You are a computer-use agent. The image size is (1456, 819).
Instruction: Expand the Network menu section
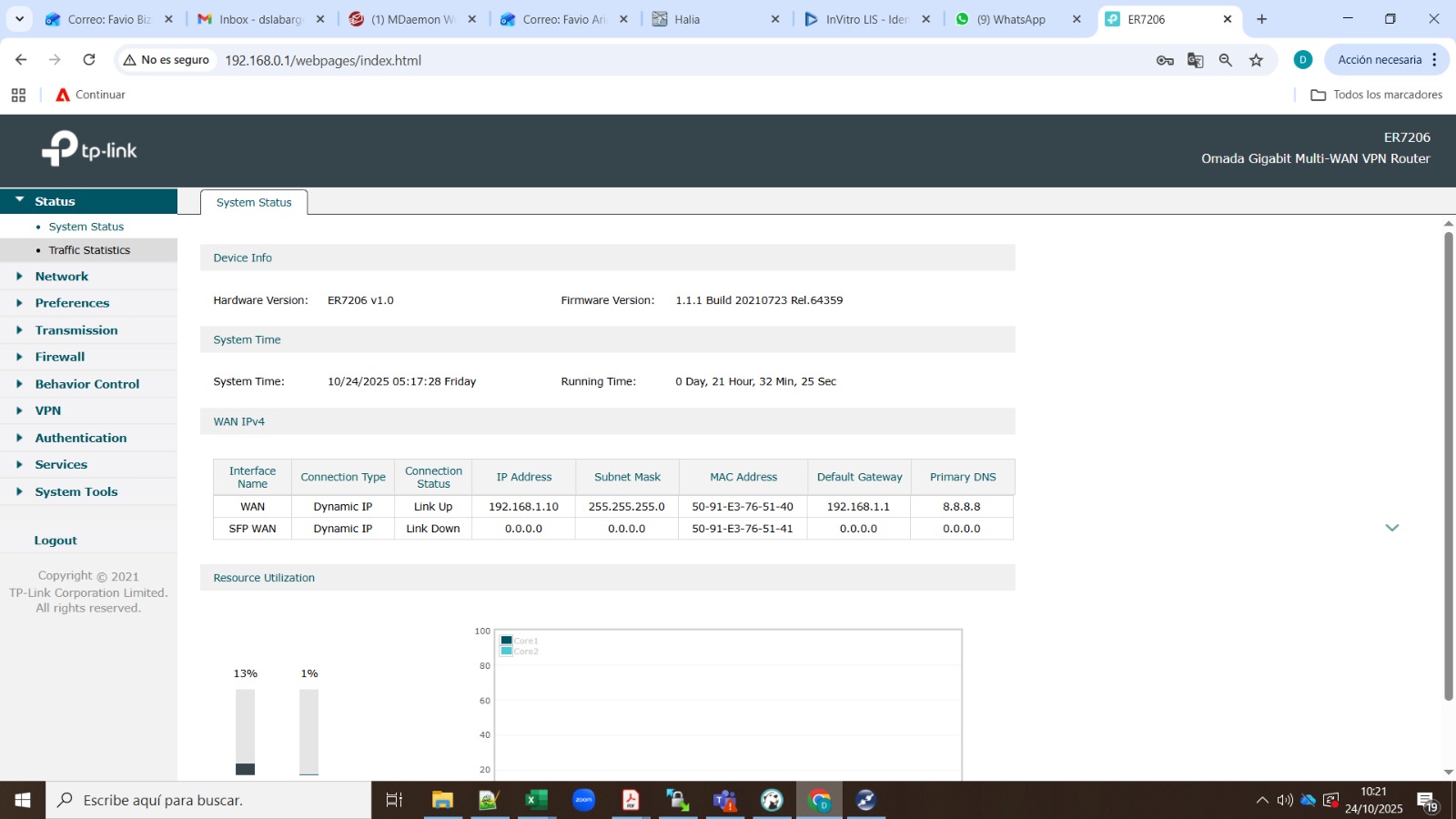point(62,277)
